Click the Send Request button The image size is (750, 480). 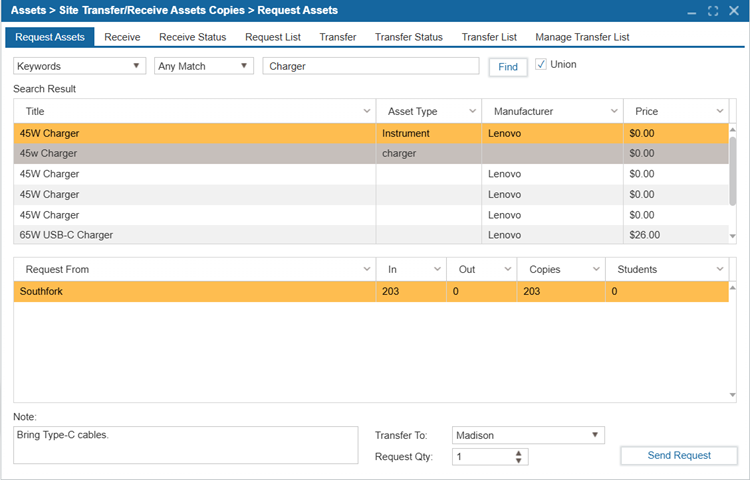click(679, 456)
